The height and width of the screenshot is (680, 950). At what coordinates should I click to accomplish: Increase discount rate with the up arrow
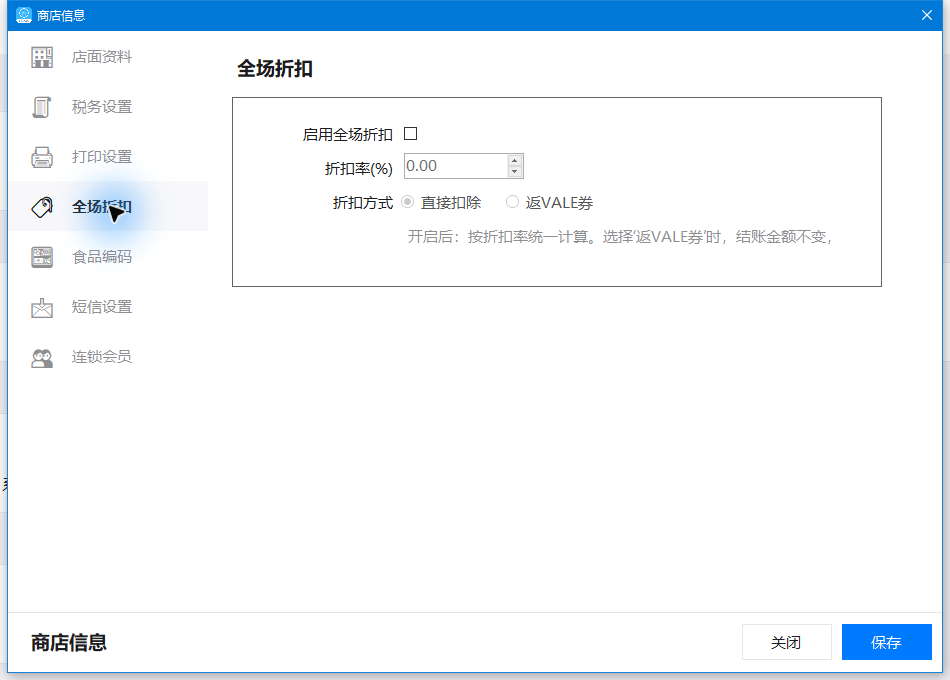click(515, 161)
